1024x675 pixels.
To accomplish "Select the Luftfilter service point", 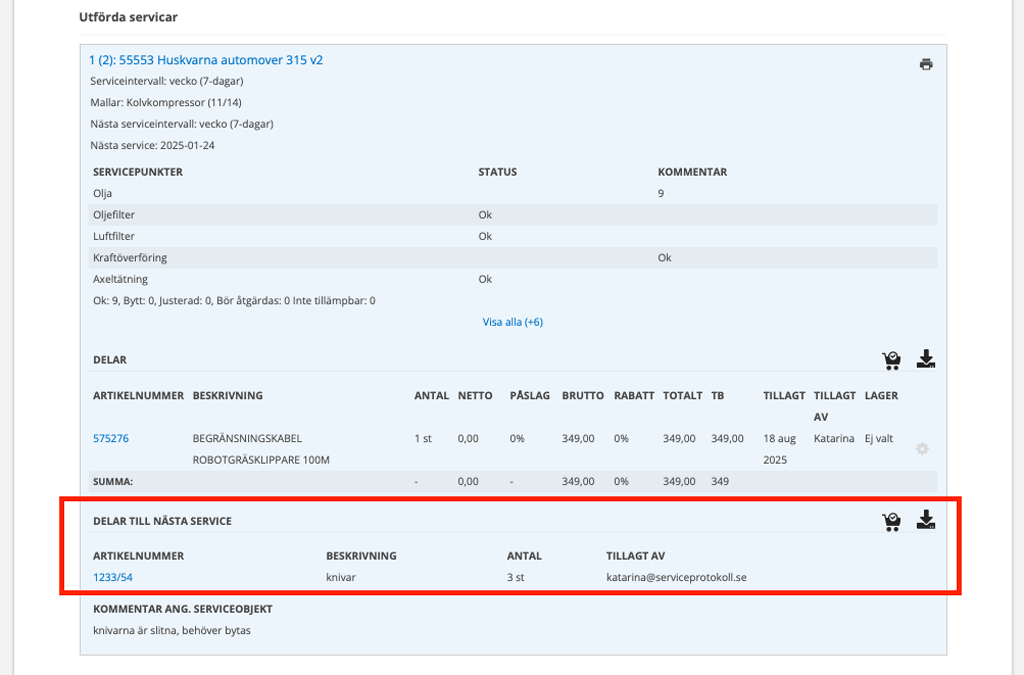I will pyautogui.click(x=513, y=236).
